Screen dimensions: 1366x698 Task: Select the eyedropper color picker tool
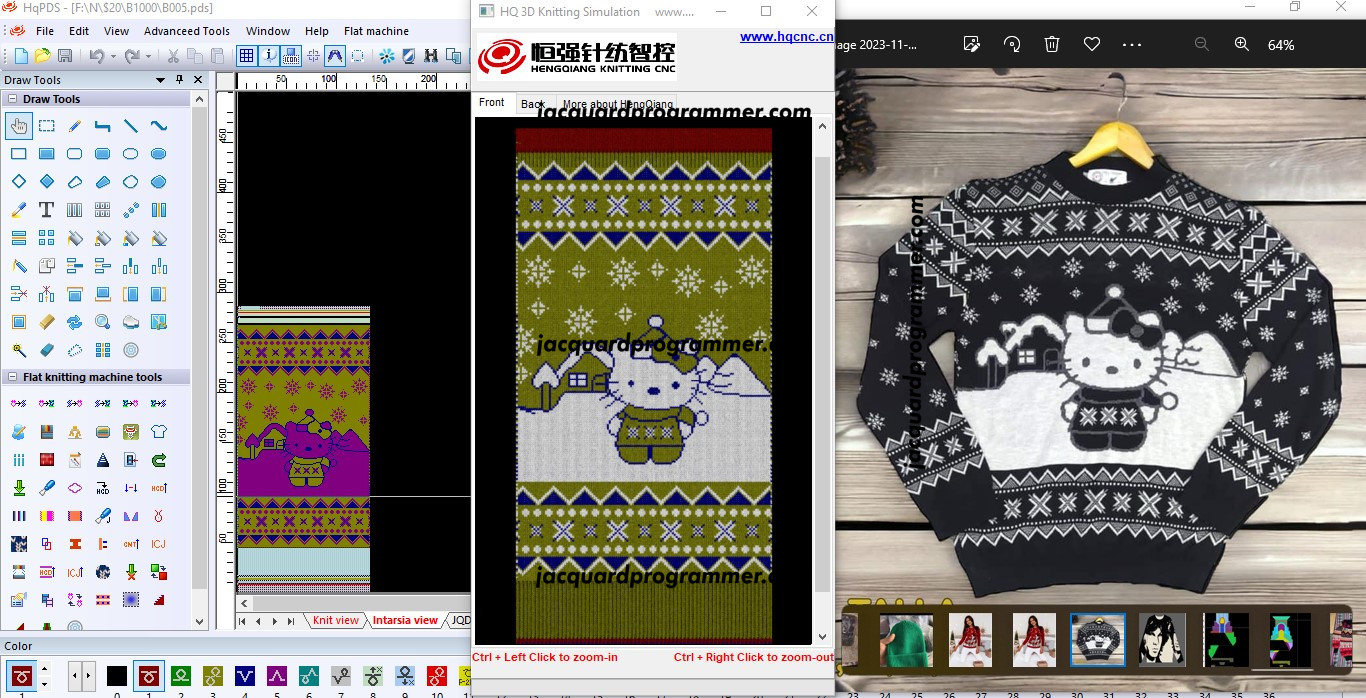18,210
